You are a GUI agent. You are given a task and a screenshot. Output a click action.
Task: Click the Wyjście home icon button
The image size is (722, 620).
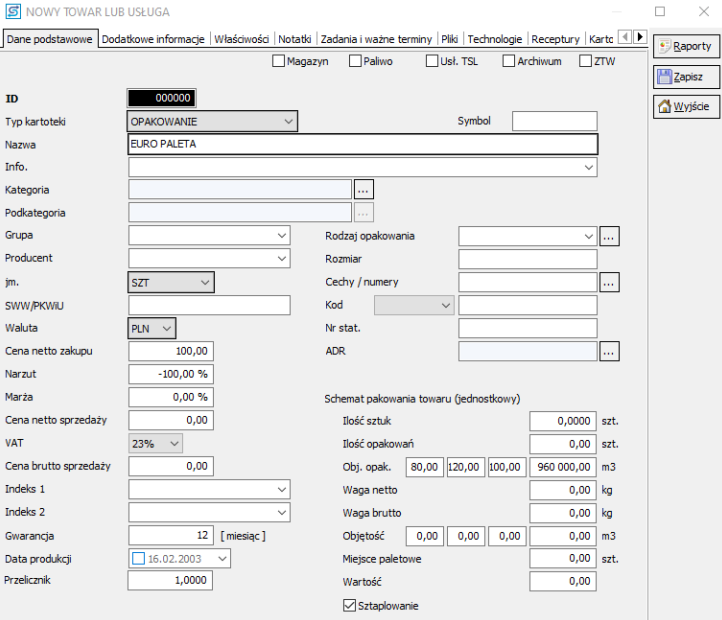click(664, 106)
